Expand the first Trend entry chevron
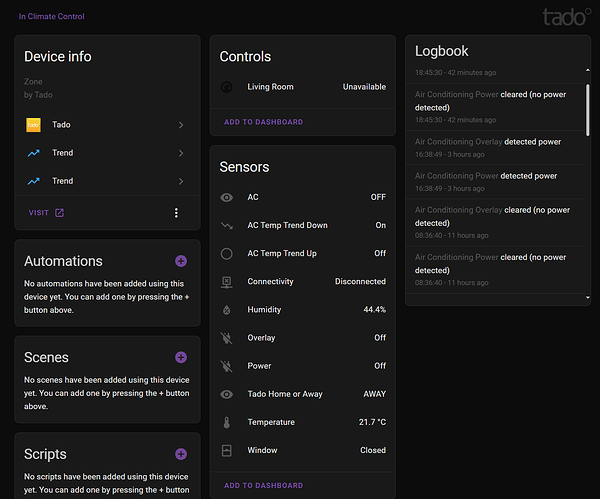The width and height of the screenshot is (600, 499). tap(181, 153)
